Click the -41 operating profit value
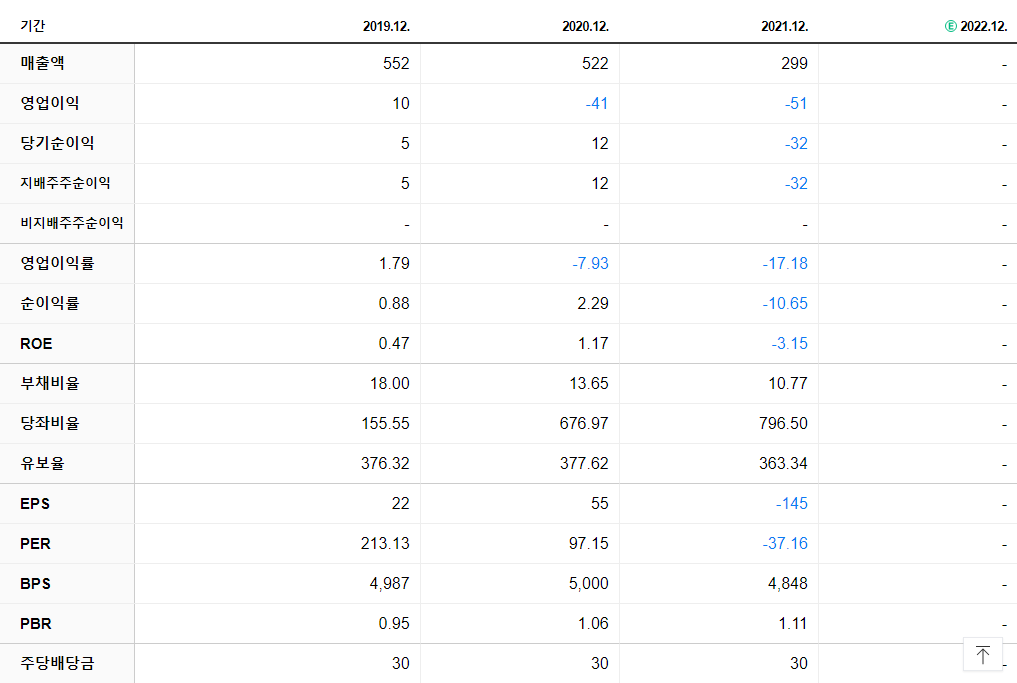The height and width of the screenshot is (683, 1017). [x=597, y=104]
